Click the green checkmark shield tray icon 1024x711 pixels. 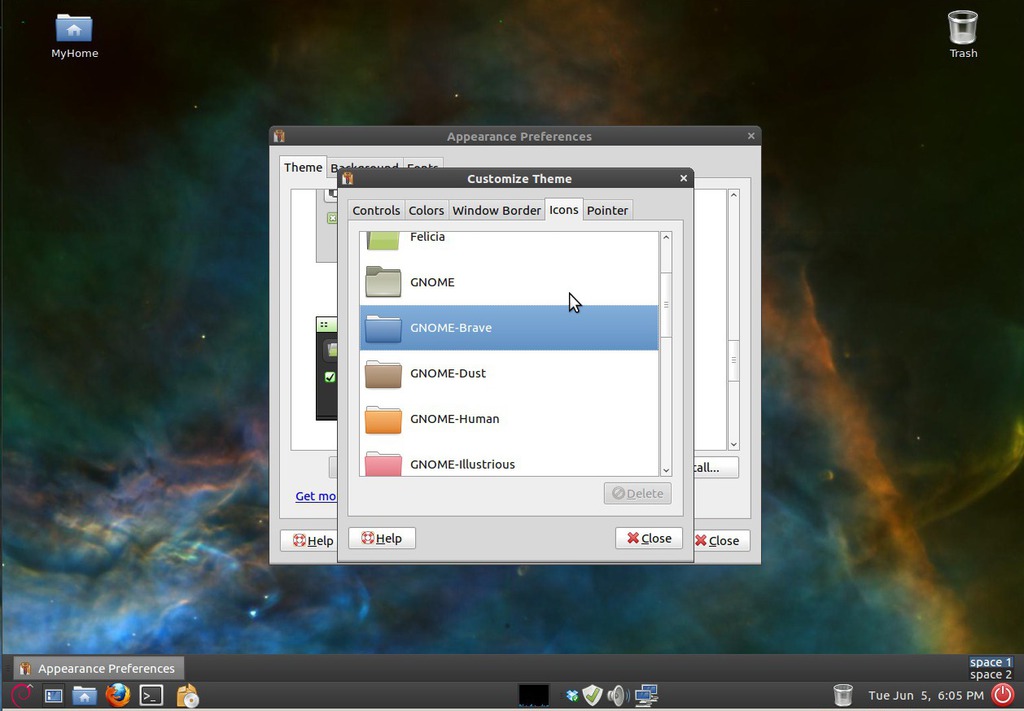(592, 695)
